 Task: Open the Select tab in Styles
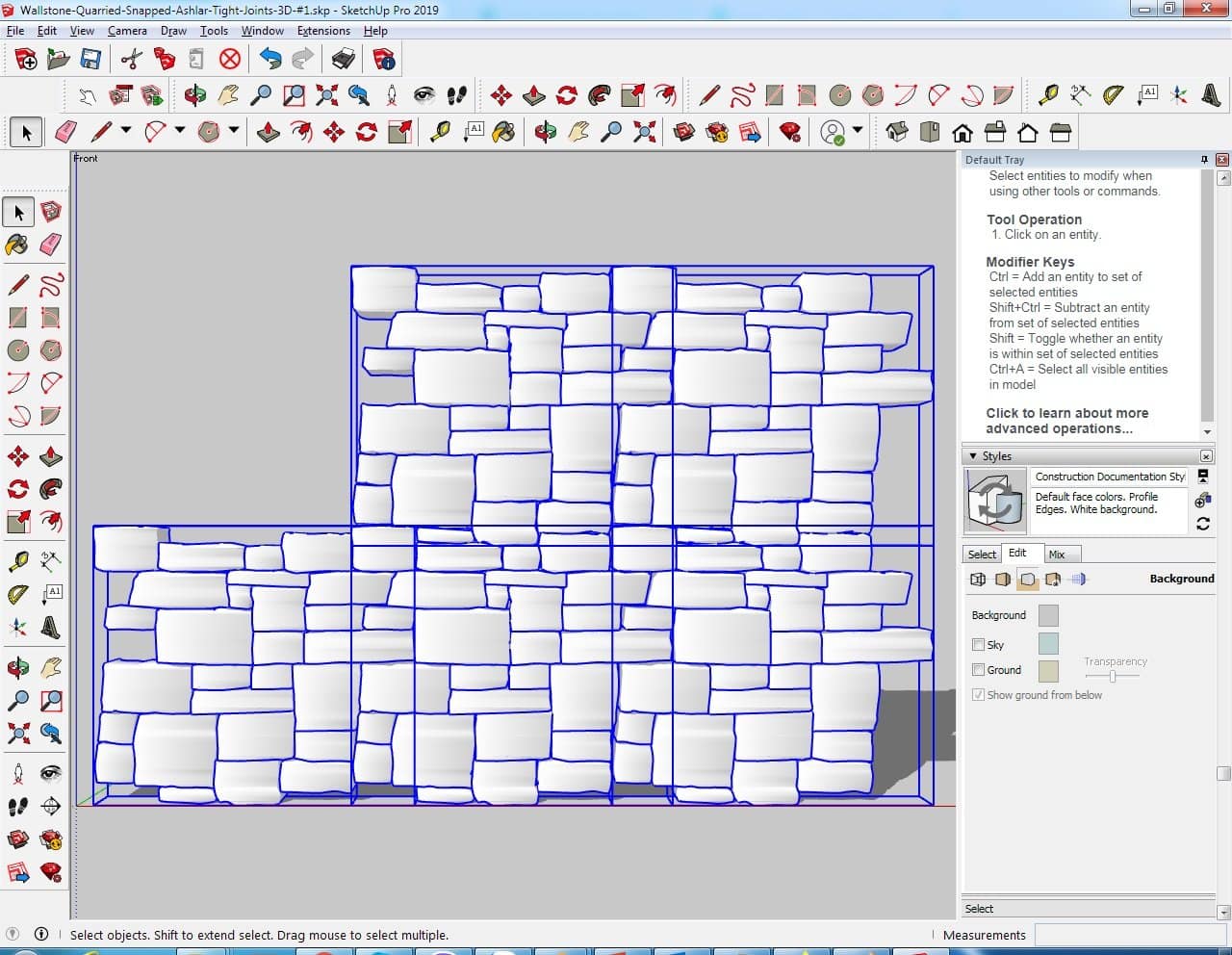982,555
